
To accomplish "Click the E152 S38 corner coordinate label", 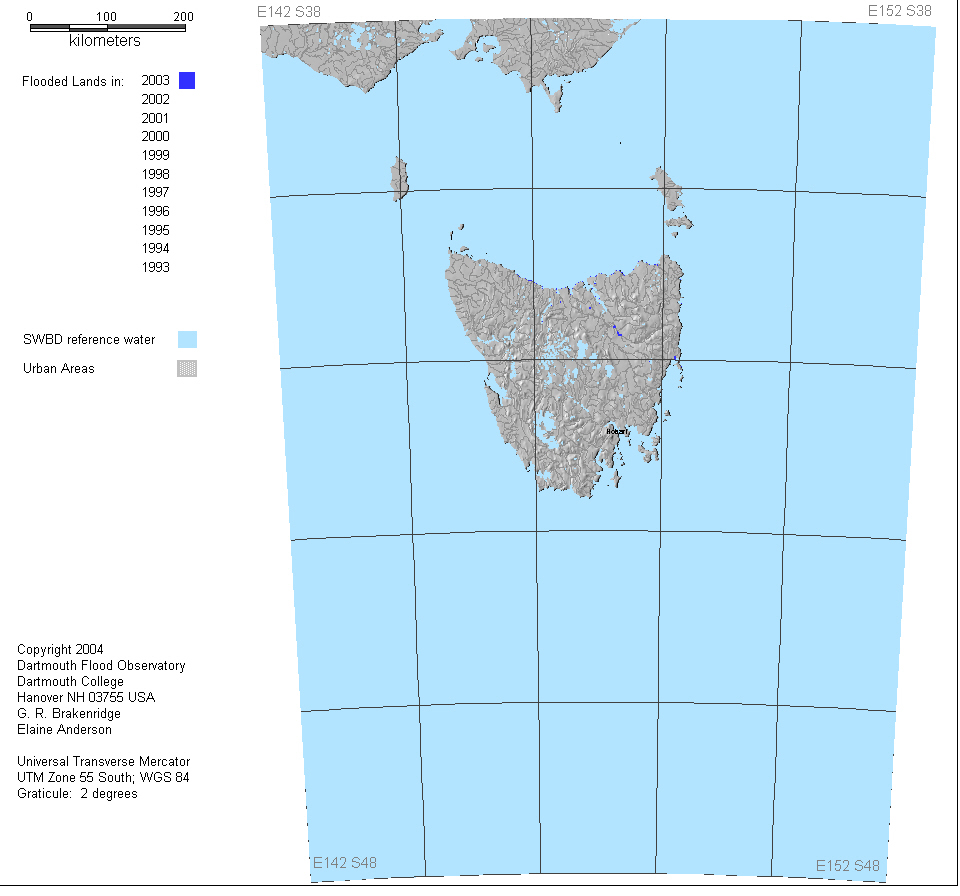I will tap(899, 11).
